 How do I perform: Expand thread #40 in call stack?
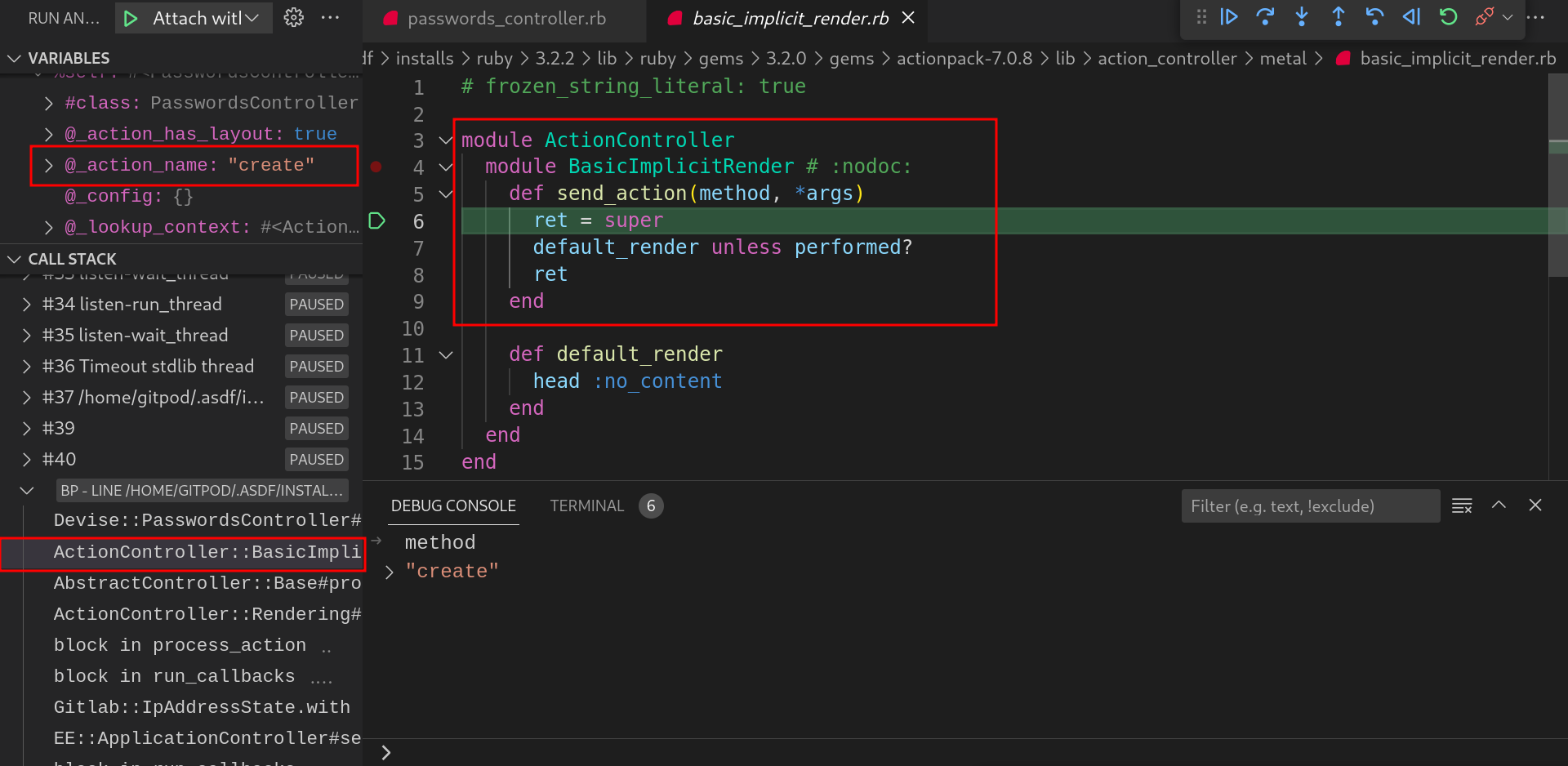pos(26,460)
